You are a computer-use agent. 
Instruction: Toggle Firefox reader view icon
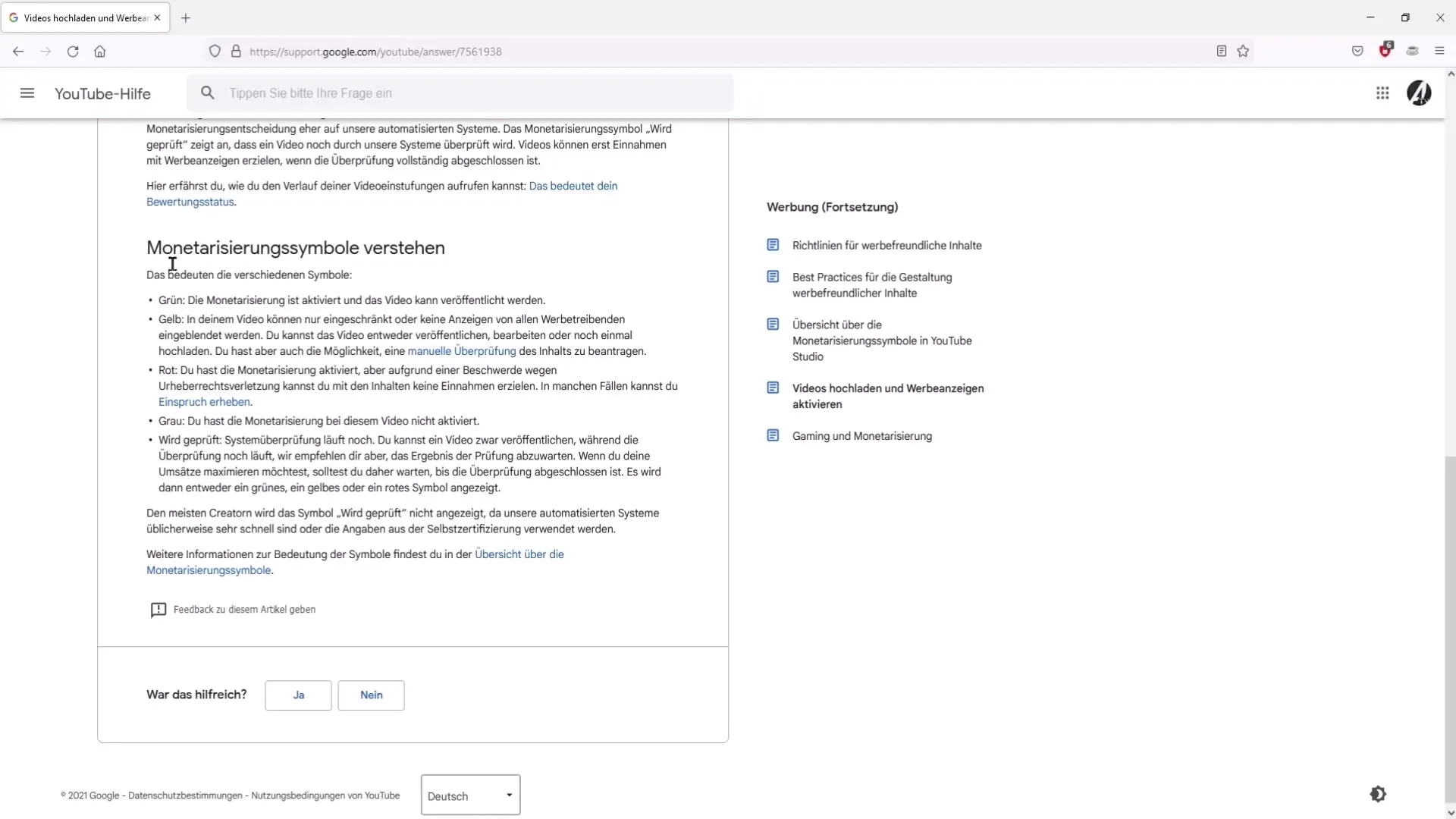[1222, 52]
